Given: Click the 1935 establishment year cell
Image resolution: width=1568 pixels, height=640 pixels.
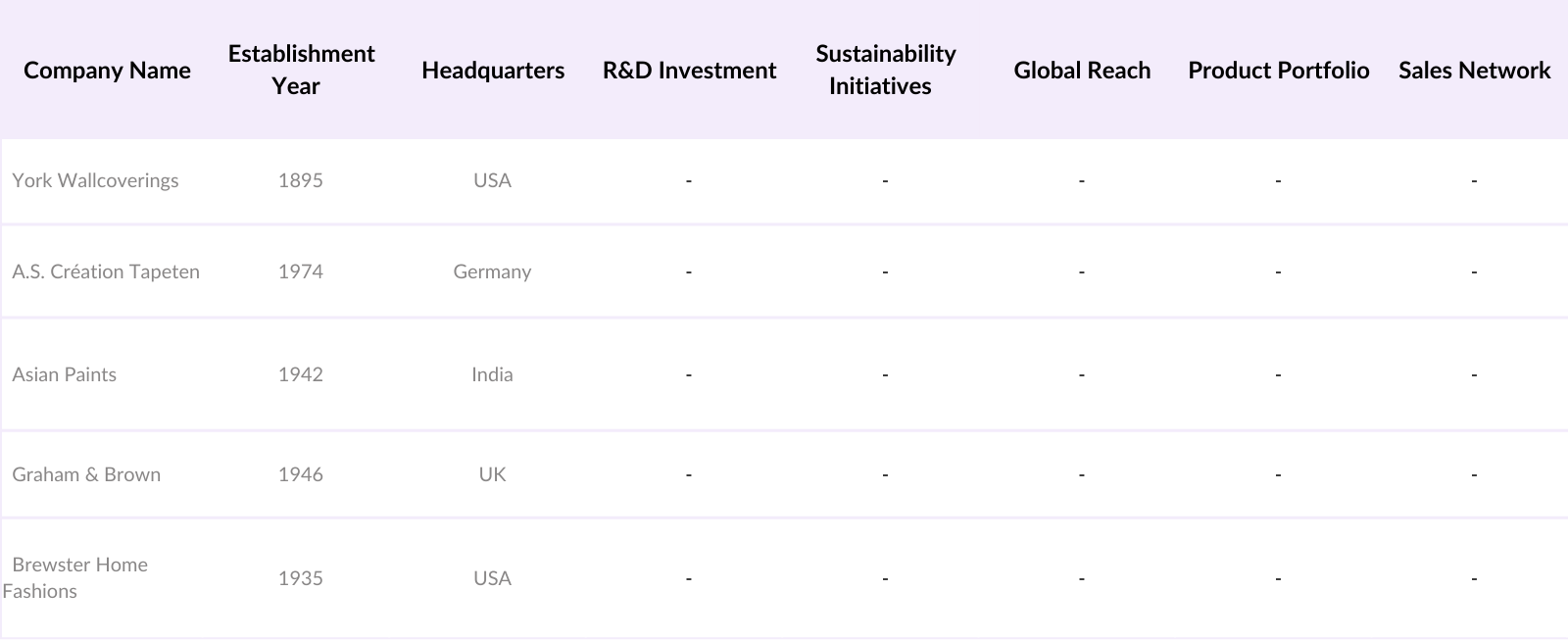Looking at the screenshot, I should pos(300,578).
